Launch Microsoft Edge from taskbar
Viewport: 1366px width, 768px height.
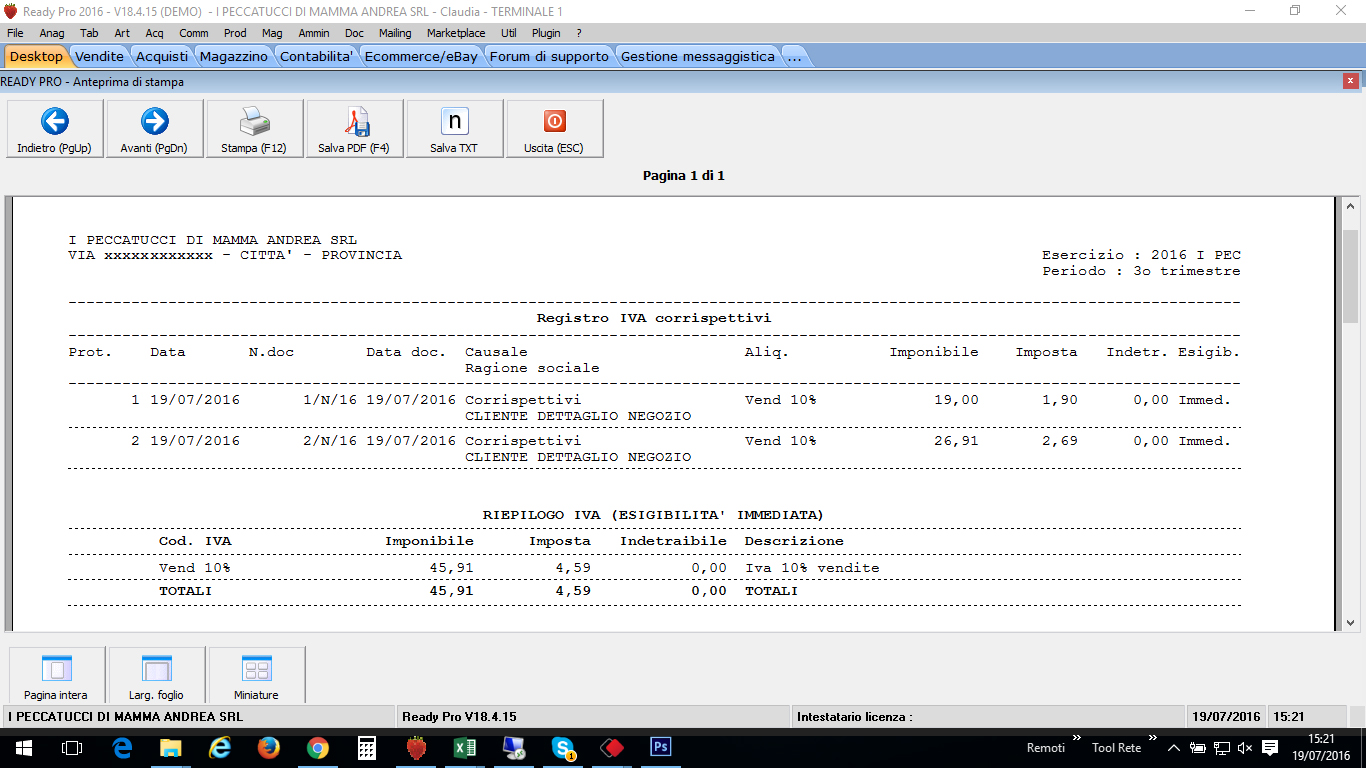point(122,748)
